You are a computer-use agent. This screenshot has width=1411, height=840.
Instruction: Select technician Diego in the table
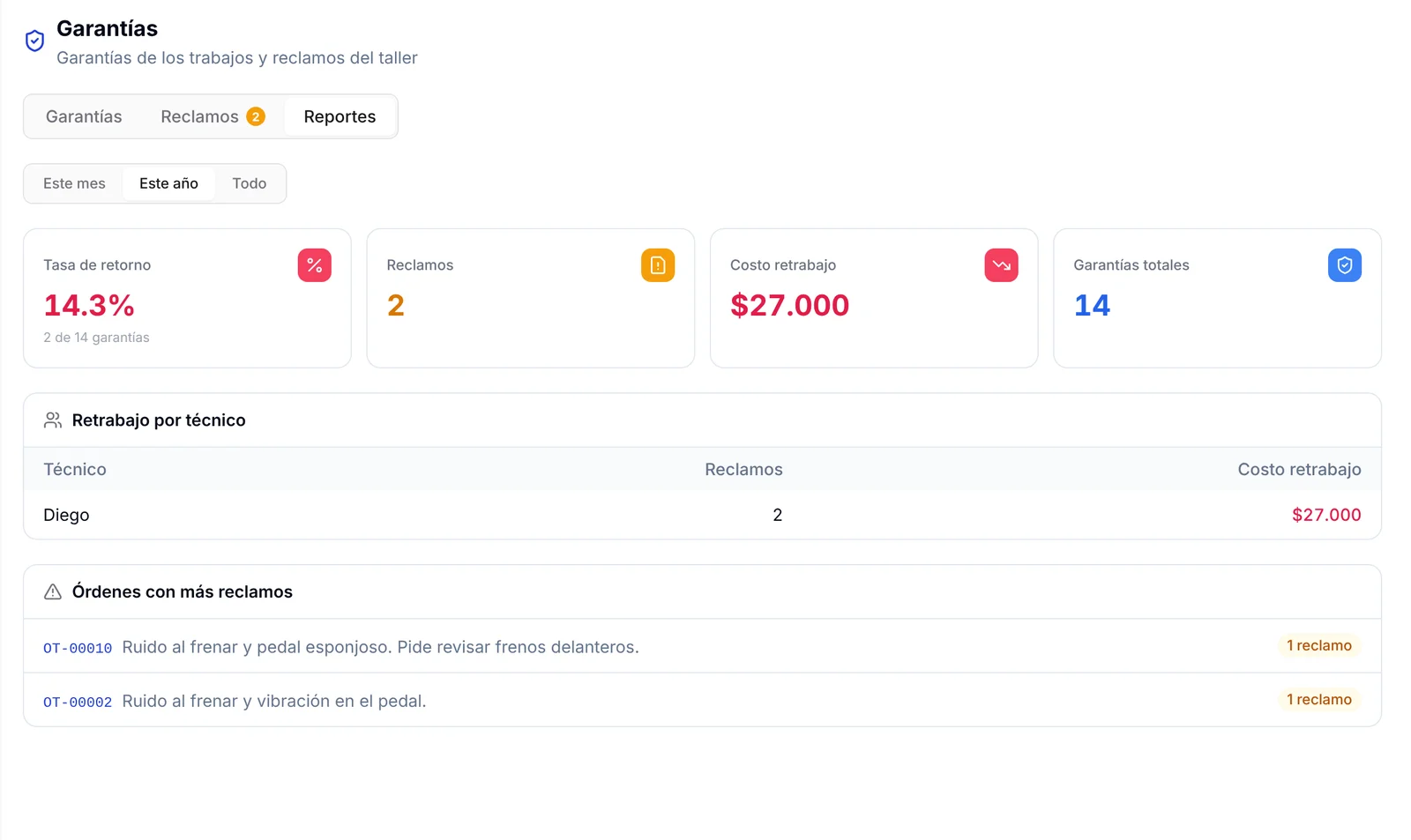point(66,515)
